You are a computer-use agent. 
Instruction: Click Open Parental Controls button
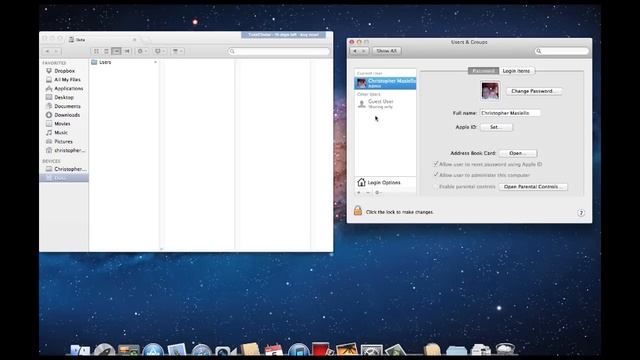(533, 187)
